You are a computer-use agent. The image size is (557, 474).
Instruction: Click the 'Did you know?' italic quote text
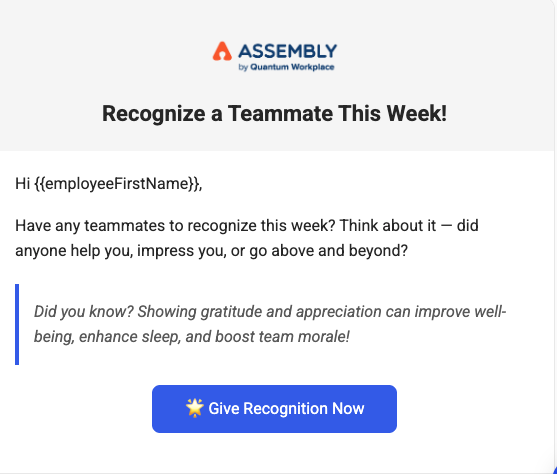(x=84, y=312)
